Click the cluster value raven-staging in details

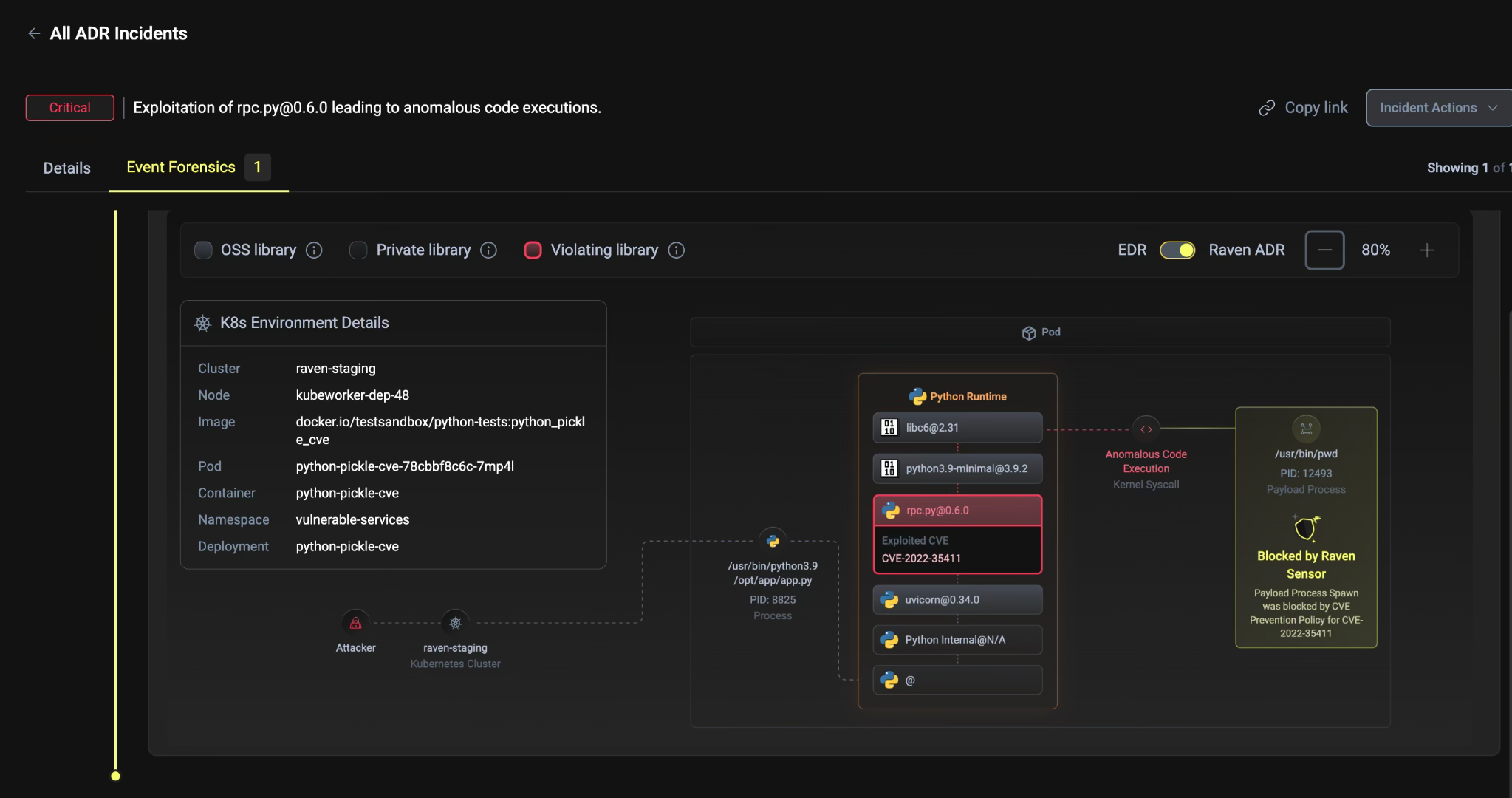[335, 369]
